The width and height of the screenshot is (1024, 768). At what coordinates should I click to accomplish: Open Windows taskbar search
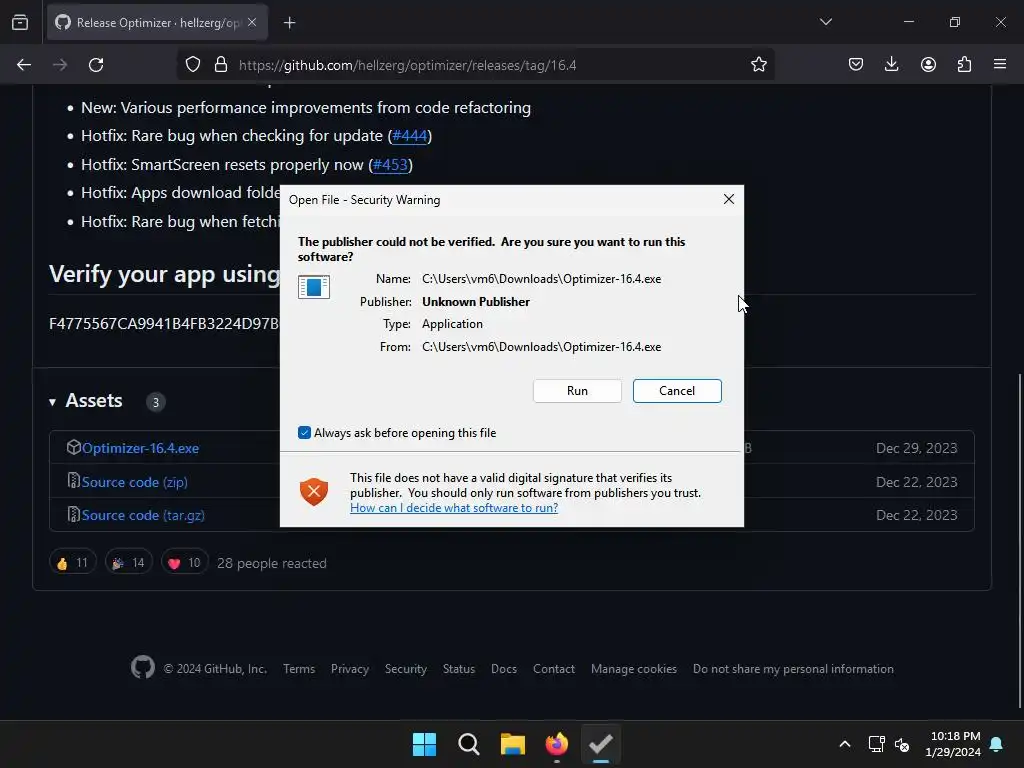(x=469, y=744)
